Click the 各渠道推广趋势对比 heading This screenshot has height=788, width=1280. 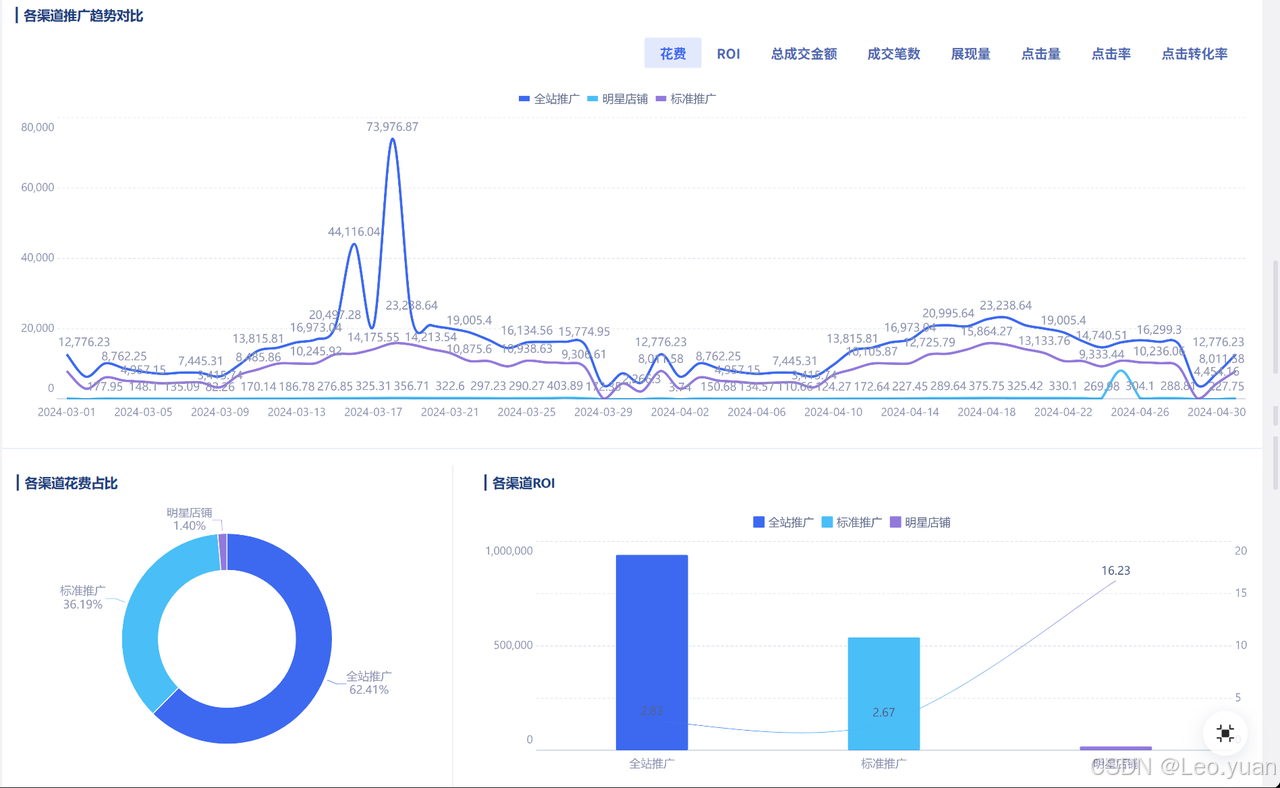click(x=84, y=16)
